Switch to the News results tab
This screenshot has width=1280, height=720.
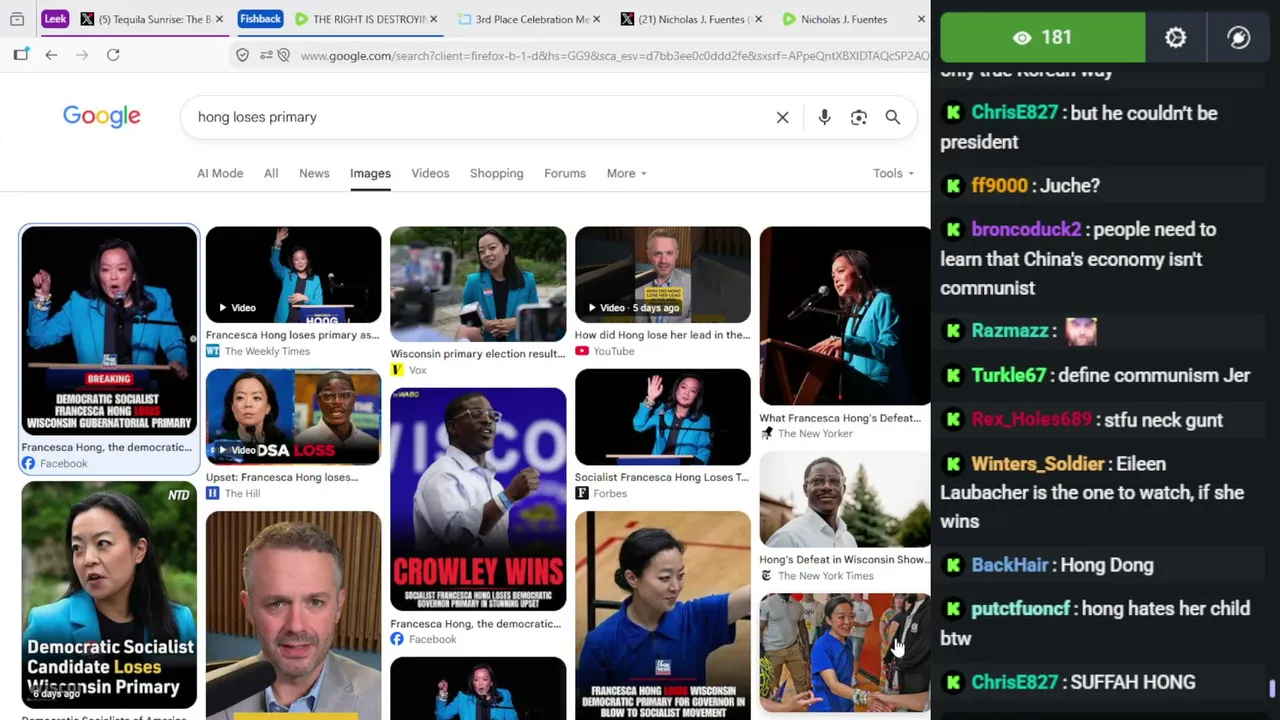314,173
